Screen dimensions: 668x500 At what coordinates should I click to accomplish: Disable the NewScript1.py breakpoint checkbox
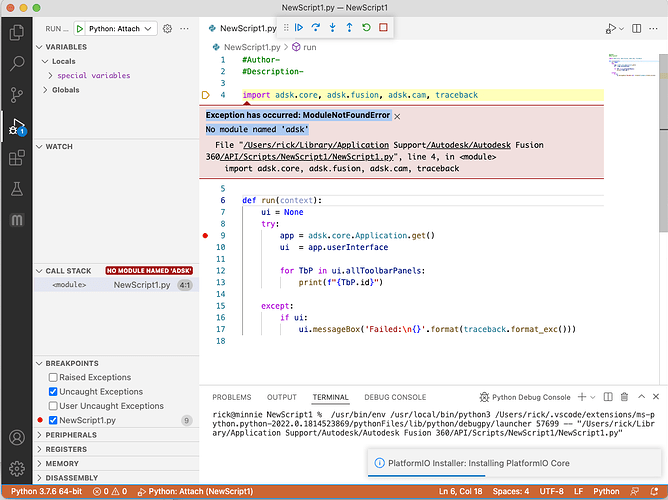(x=53, y=420)
